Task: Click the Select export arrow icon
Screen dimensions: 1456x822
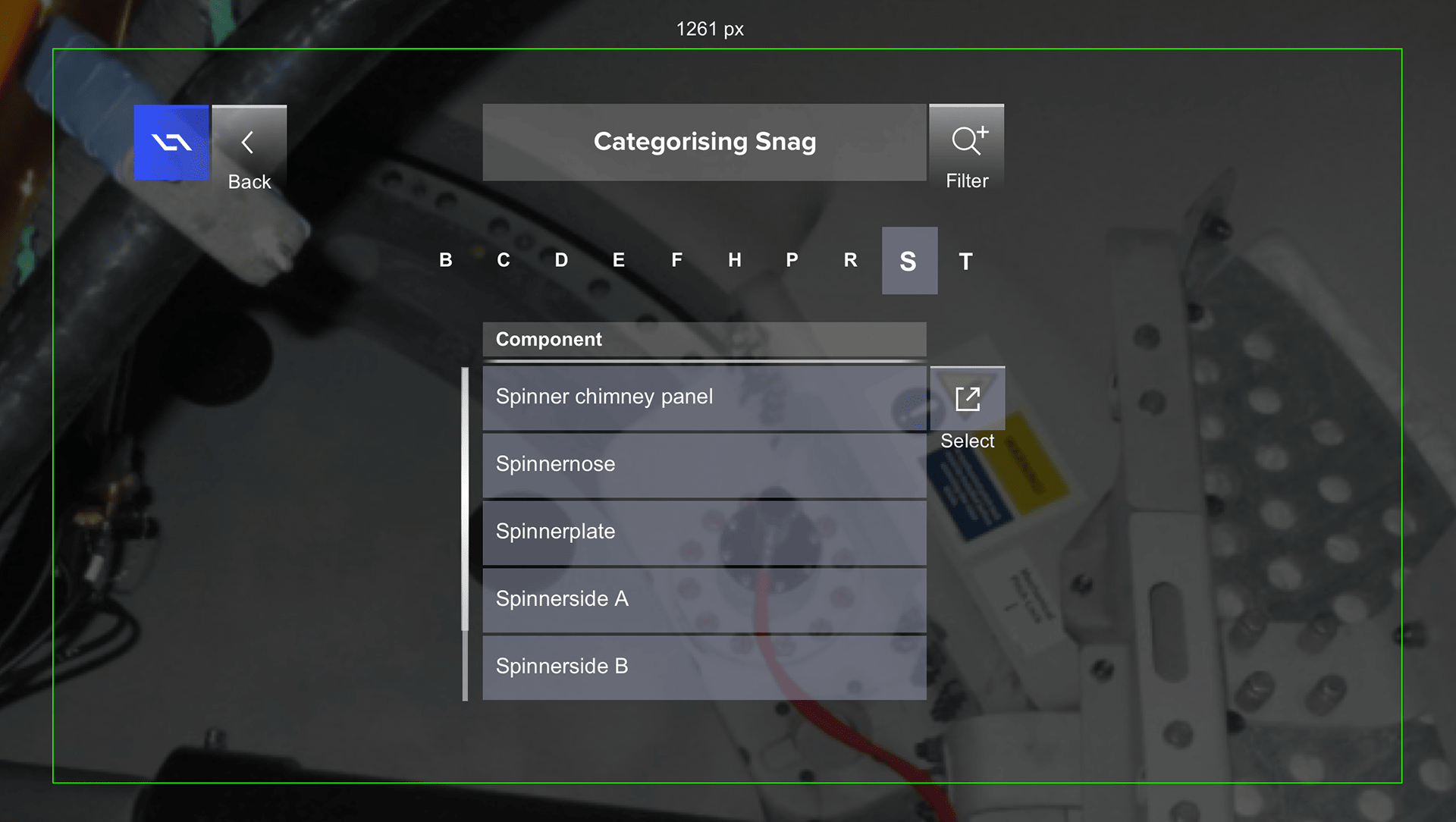Action: [968, 399]
